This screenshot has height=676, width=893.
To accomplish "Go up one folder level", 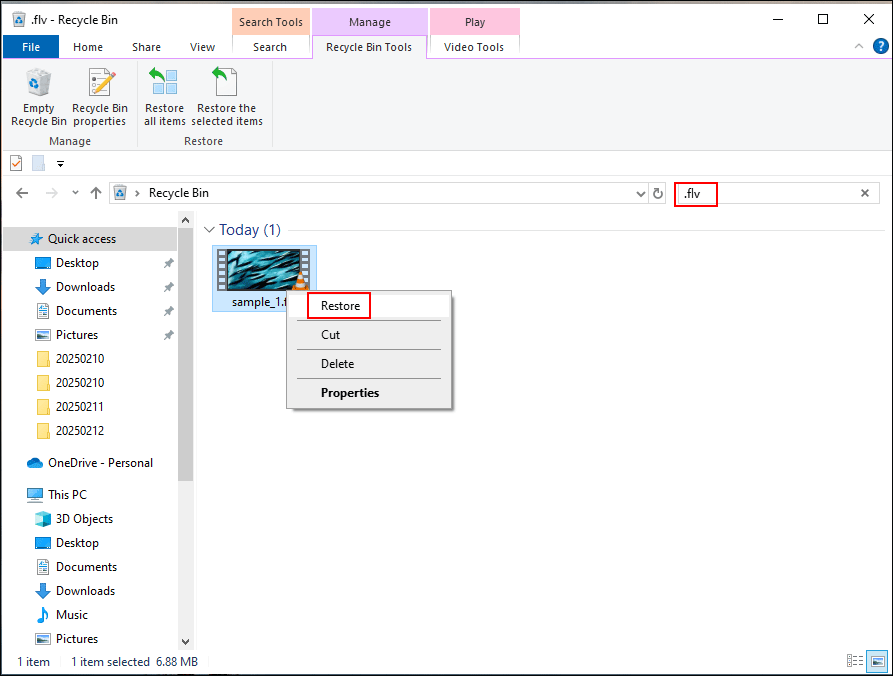I will tap(96, 193).
